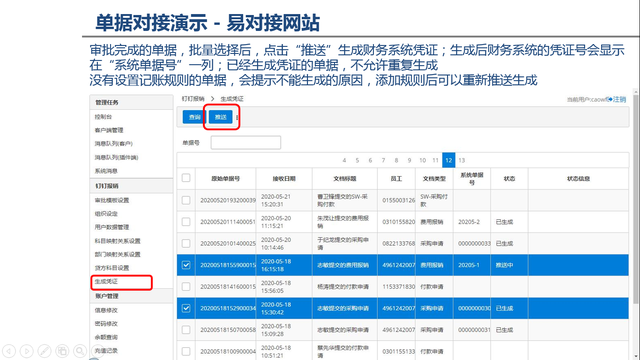This screenshot has height=360, width=640.
Task: Click the 接收日期 column header
Action: (284, 179)
